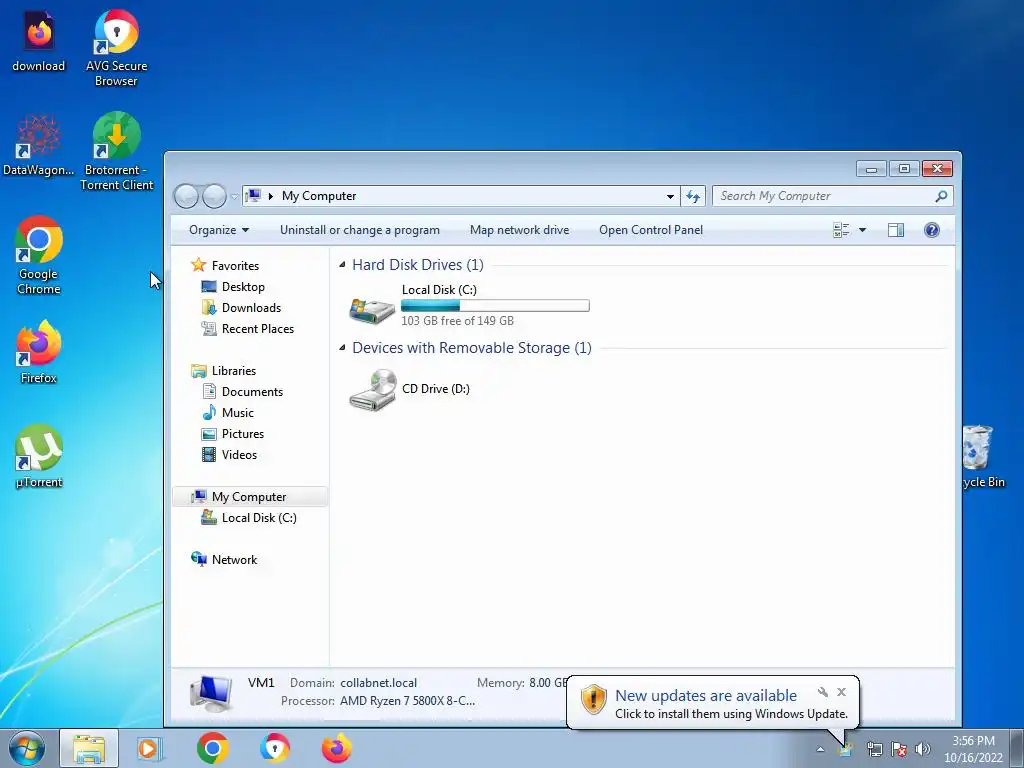1024x768 pixels.
Task: Click Windows Explorer taskbar button
Action: 89,748
